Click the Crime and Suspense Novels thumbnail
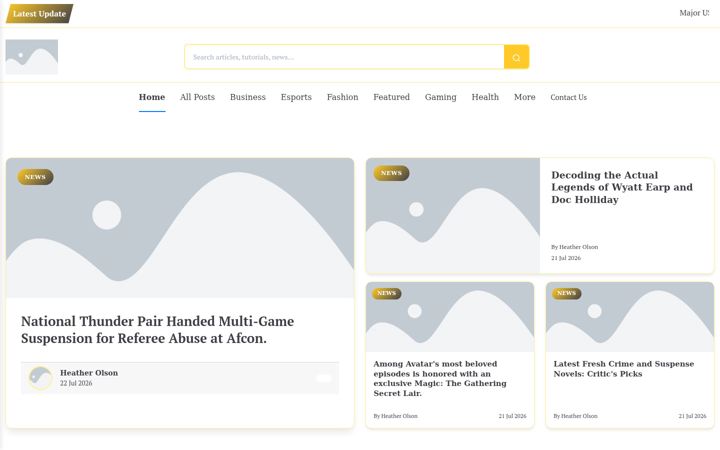720x450 pixels. point(630,317)
